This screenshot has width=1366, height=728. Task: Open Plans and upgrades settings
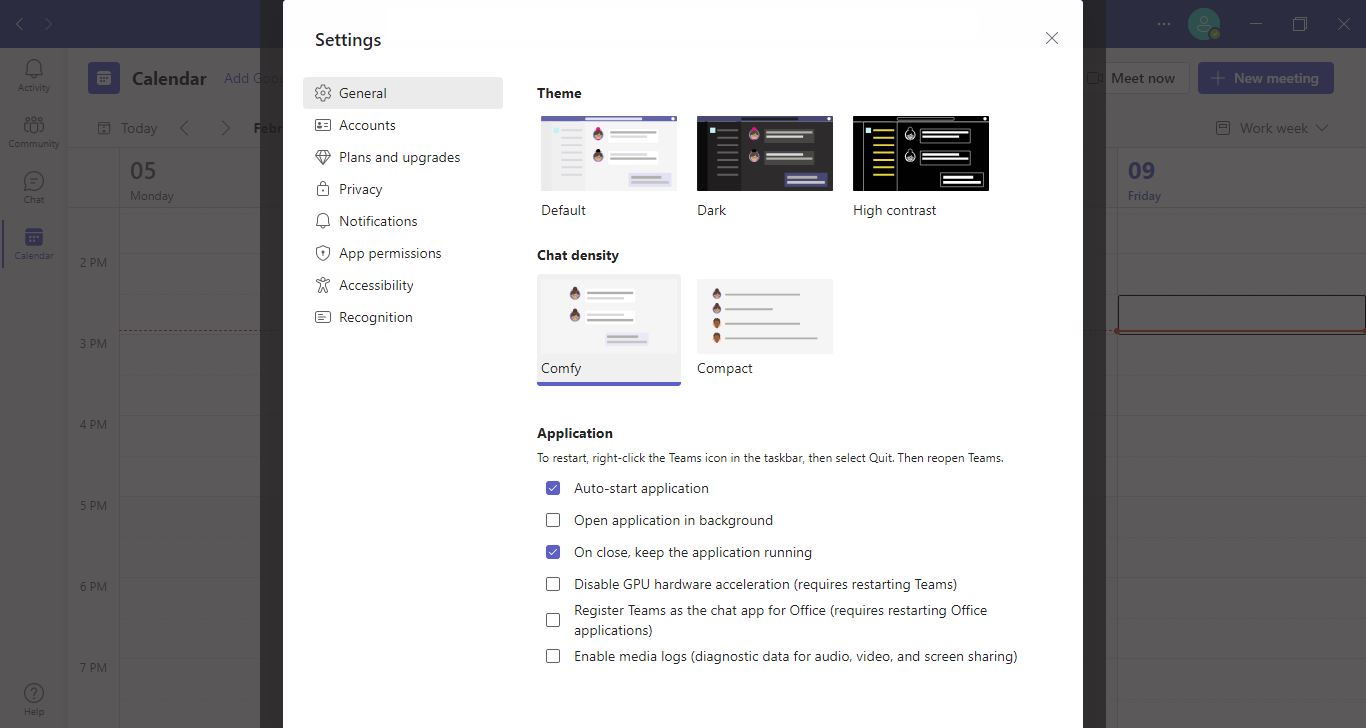point(403,157)
